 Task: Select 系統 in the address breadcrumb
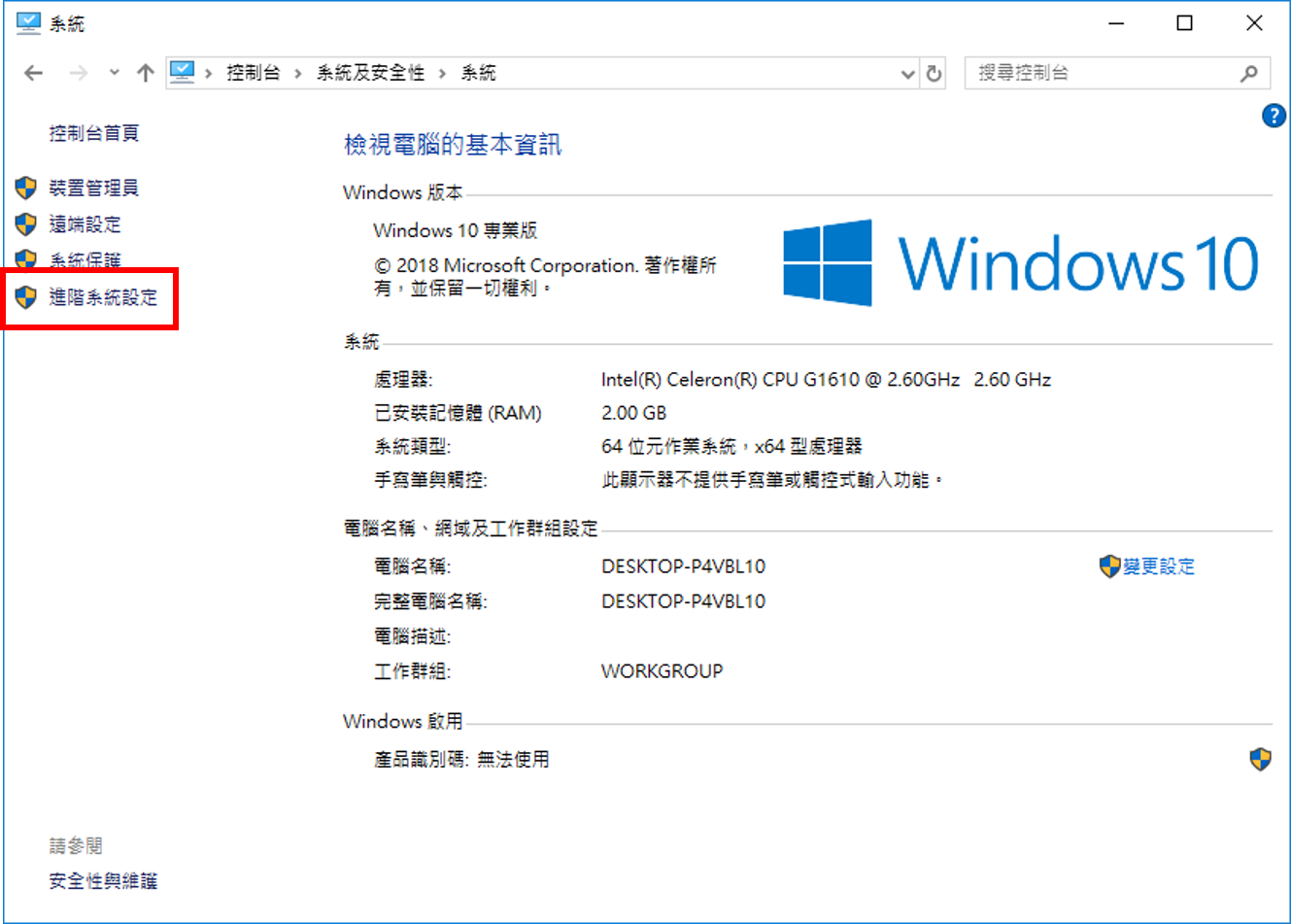click(x=478, y=73)
